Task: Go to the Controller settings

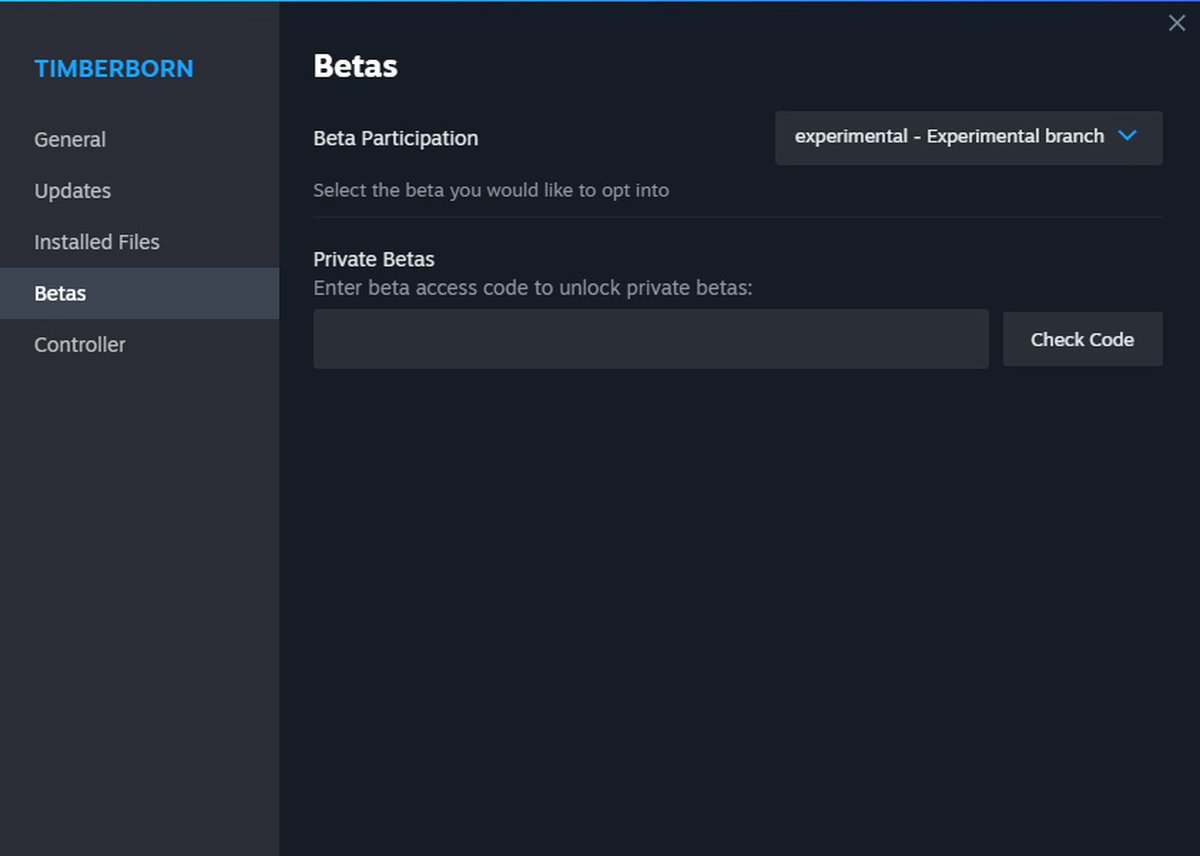Action: (80, 345)
